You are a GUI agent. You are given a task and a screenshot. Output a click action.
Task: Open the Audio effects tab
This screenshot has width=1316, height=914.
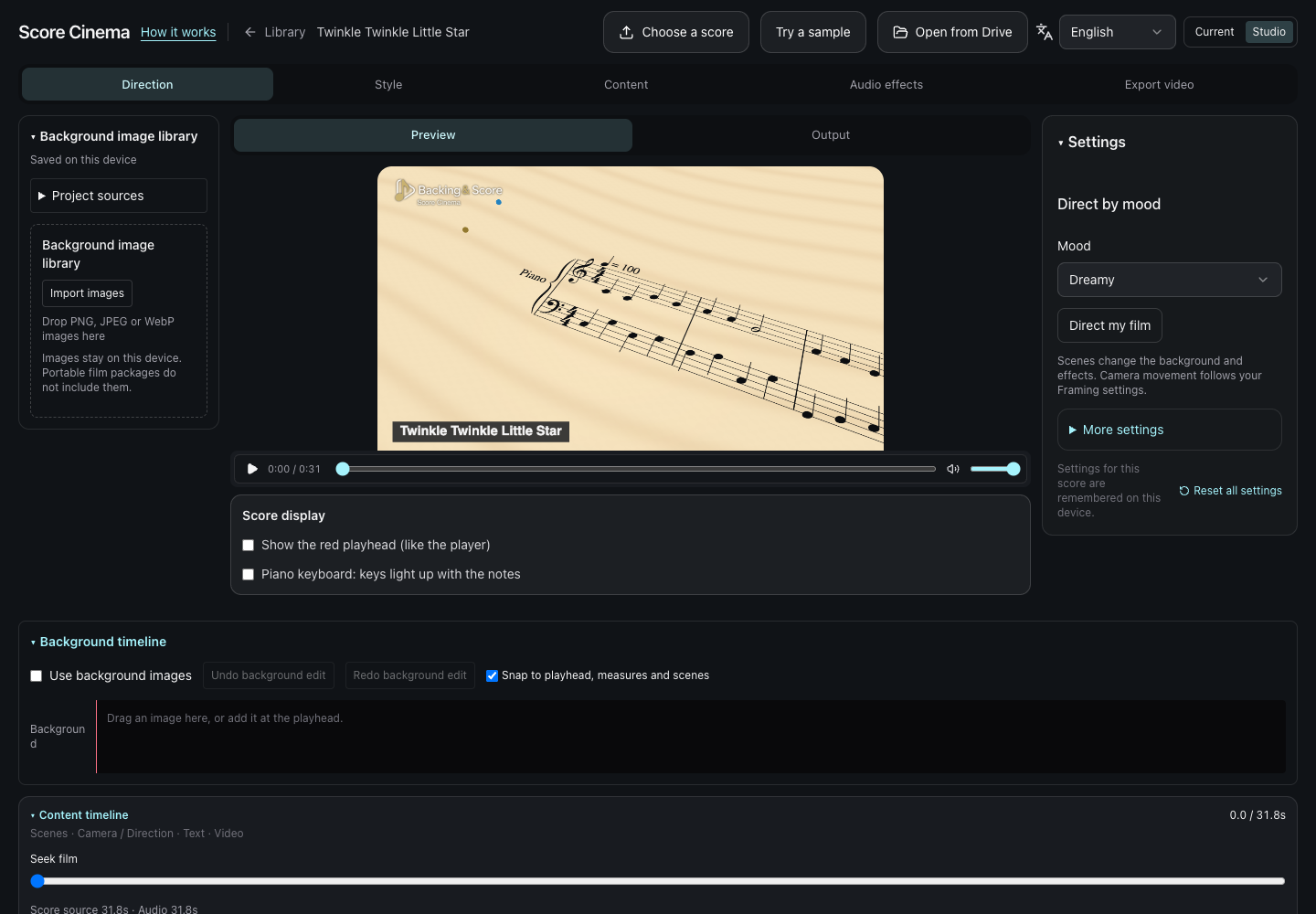886,84
